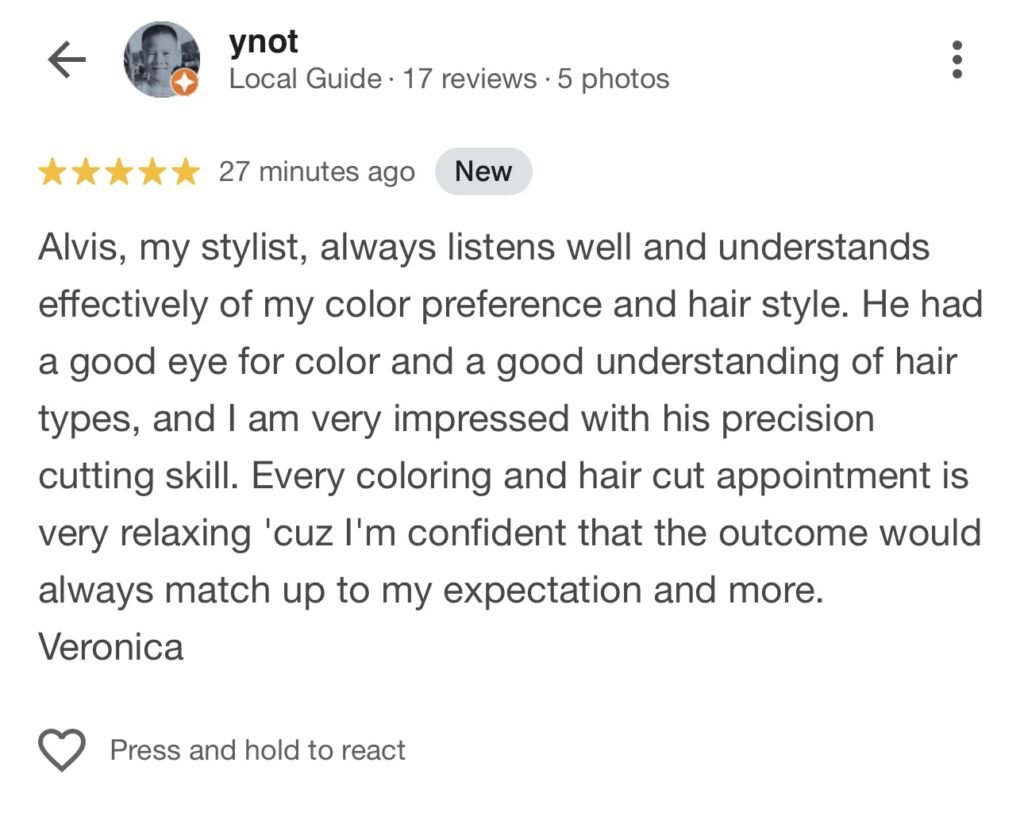The width and height of the screenshot is (1024, 828).
Task: Open the reviewer name ynot
Action: [263, 42]
